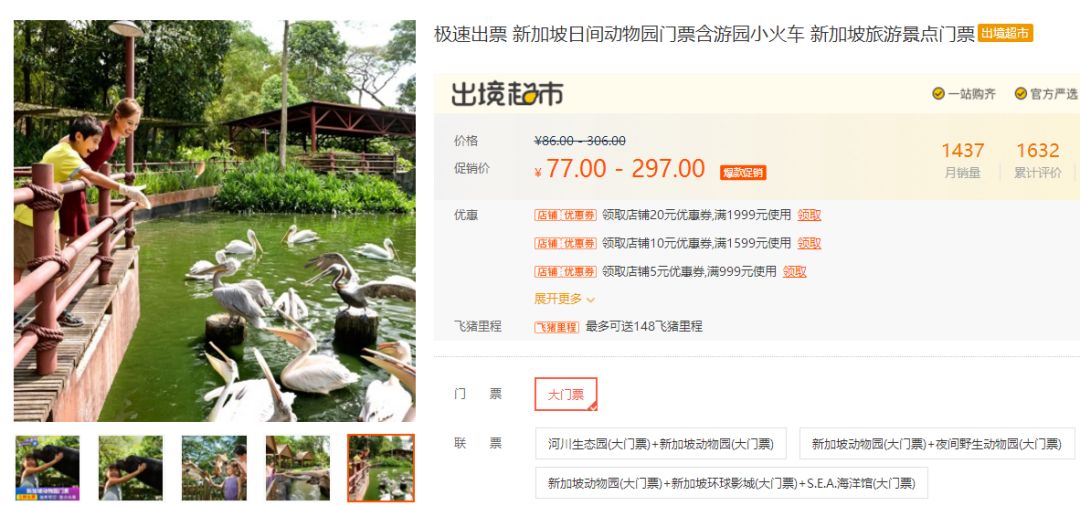
Task: Select the 大门票 ticket option
Action: pyautogui.click(x=565, y=394)
